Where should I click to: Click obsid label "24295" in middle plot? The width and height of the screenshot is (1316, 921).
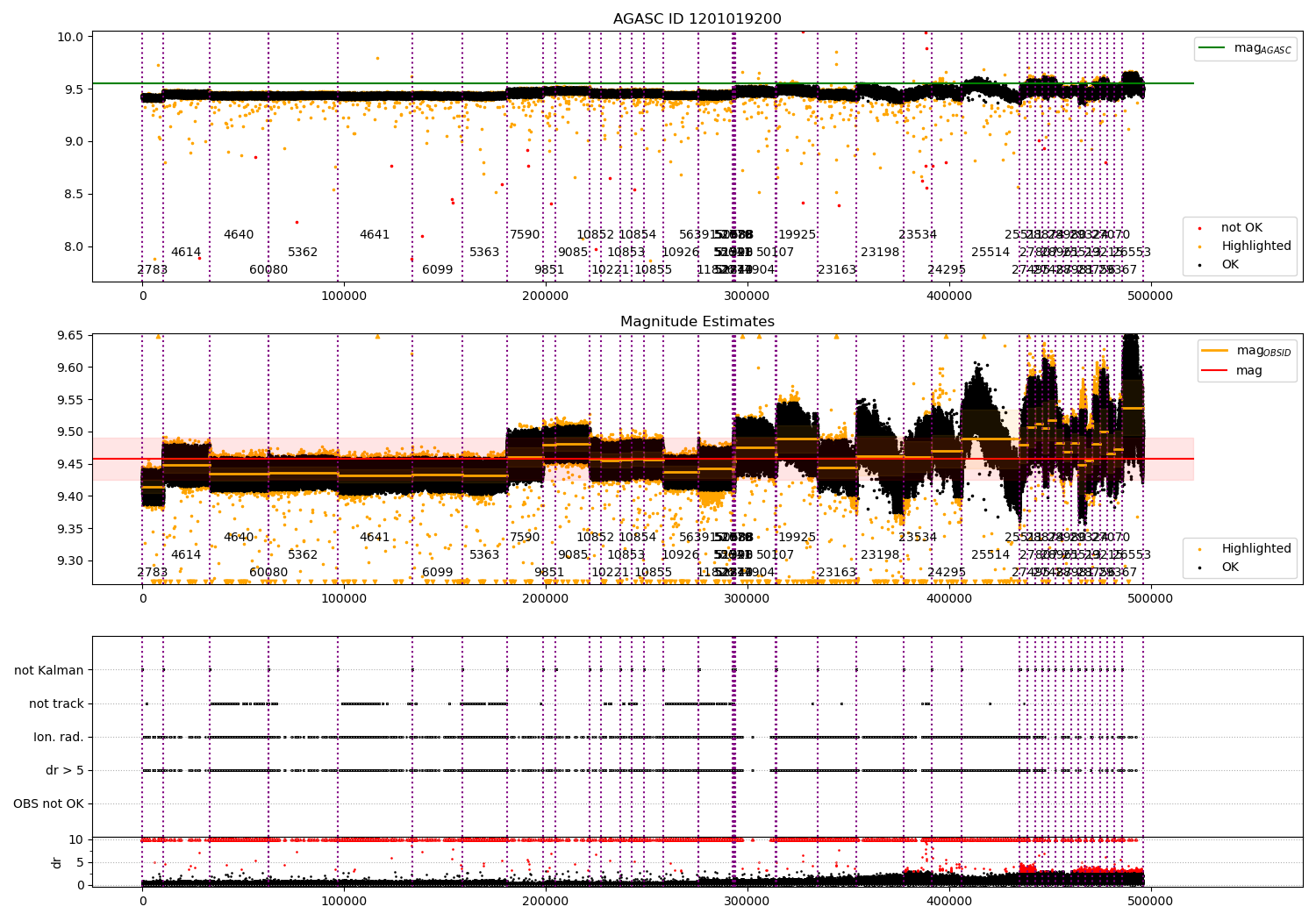point(947,573)
